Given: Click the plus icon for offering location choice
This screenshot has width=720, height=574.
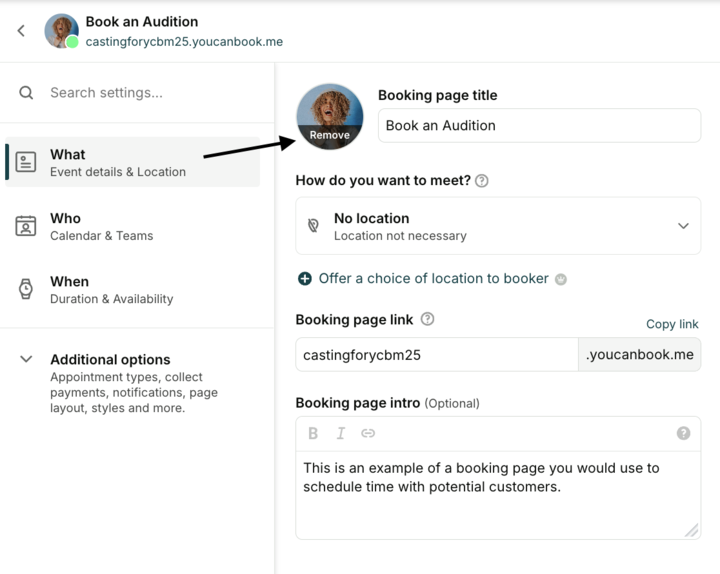Looking at the screenshot, I should 305,279.
